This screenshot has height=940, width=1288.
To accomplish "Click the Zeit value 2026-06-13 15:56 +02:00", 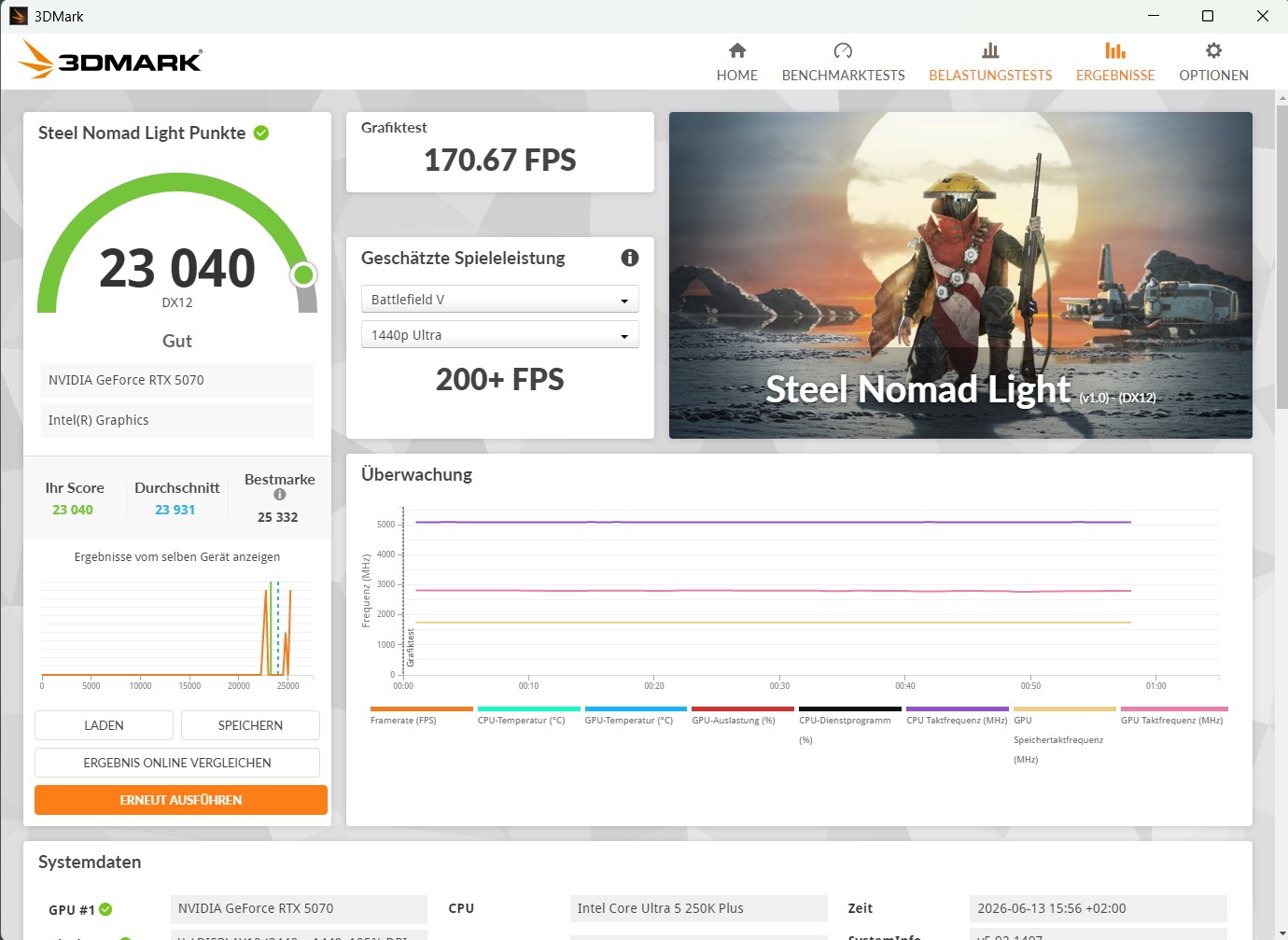I will pyautogui.click(x=1099, y=908).
